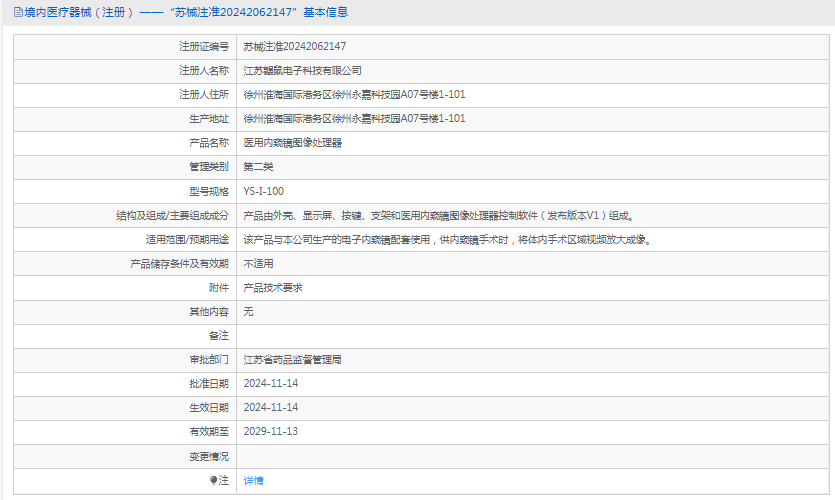Image resolution: width=835 pixels, height=500 pixels.
Task: Click the 批准日期 value 2024-11-14
Action: point(271,384)
